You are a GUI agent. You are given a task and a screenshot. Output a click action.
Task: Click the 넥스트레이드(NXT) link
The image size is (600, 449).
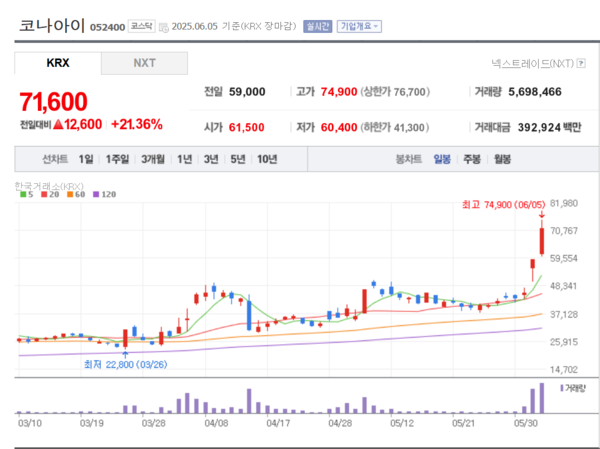pyautogui.click(x=533, y=63)
